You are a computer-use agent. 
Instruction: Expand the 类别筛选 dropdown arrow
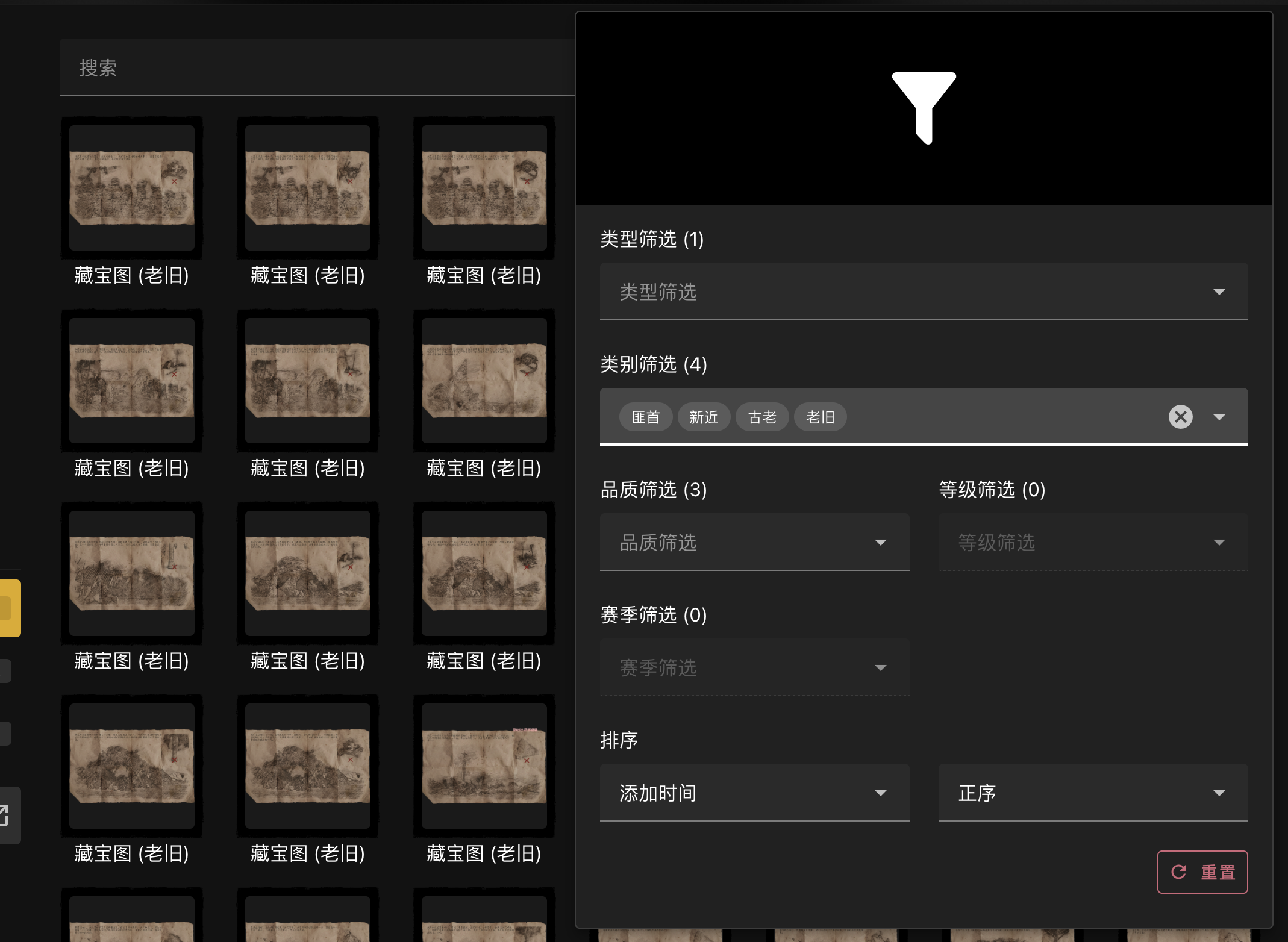pos(1219,417)
